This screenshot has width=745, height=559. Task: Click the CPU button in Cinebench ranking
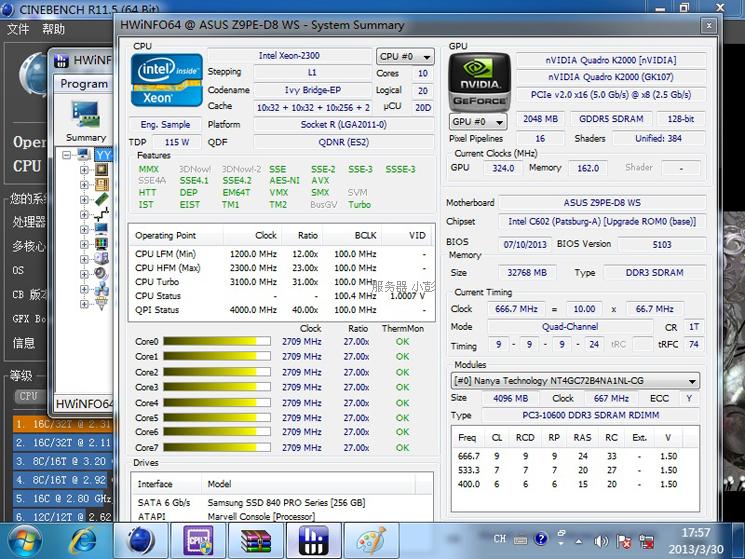click(x=28, y=396)
